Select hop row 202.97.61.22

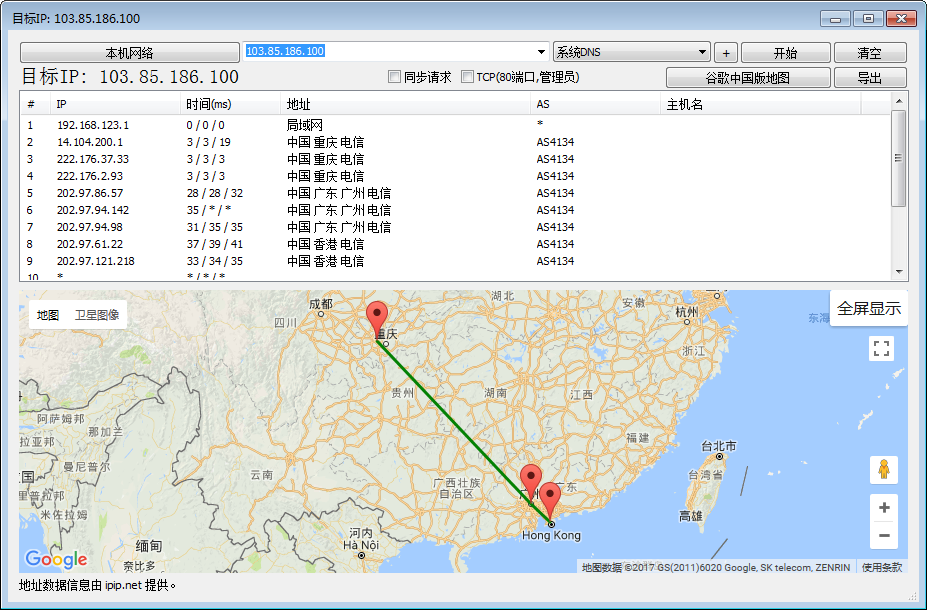point(455,244)
